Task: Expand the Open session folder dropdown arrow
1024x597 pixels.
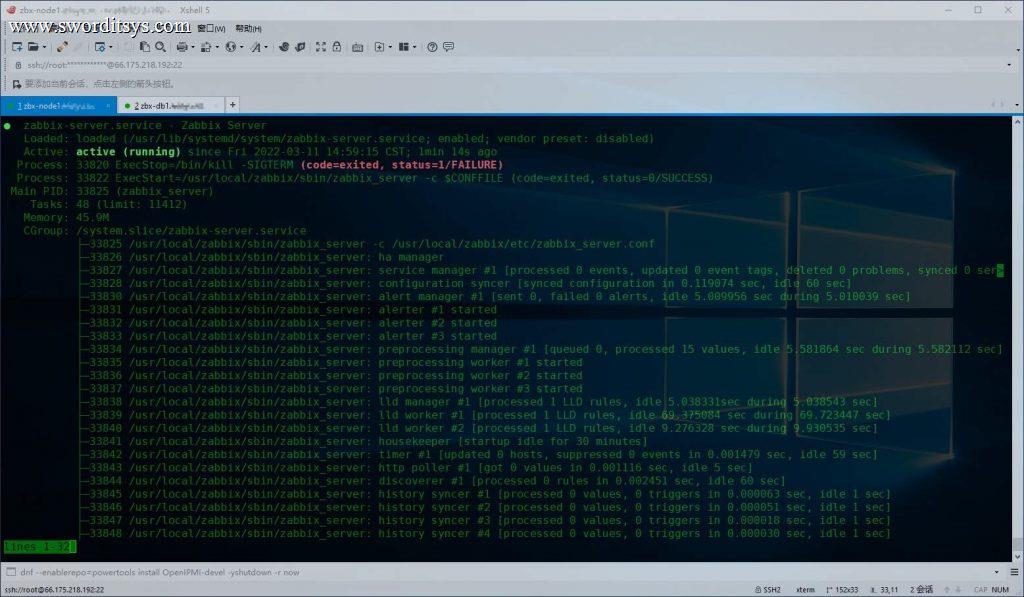Action: [44, 47]
